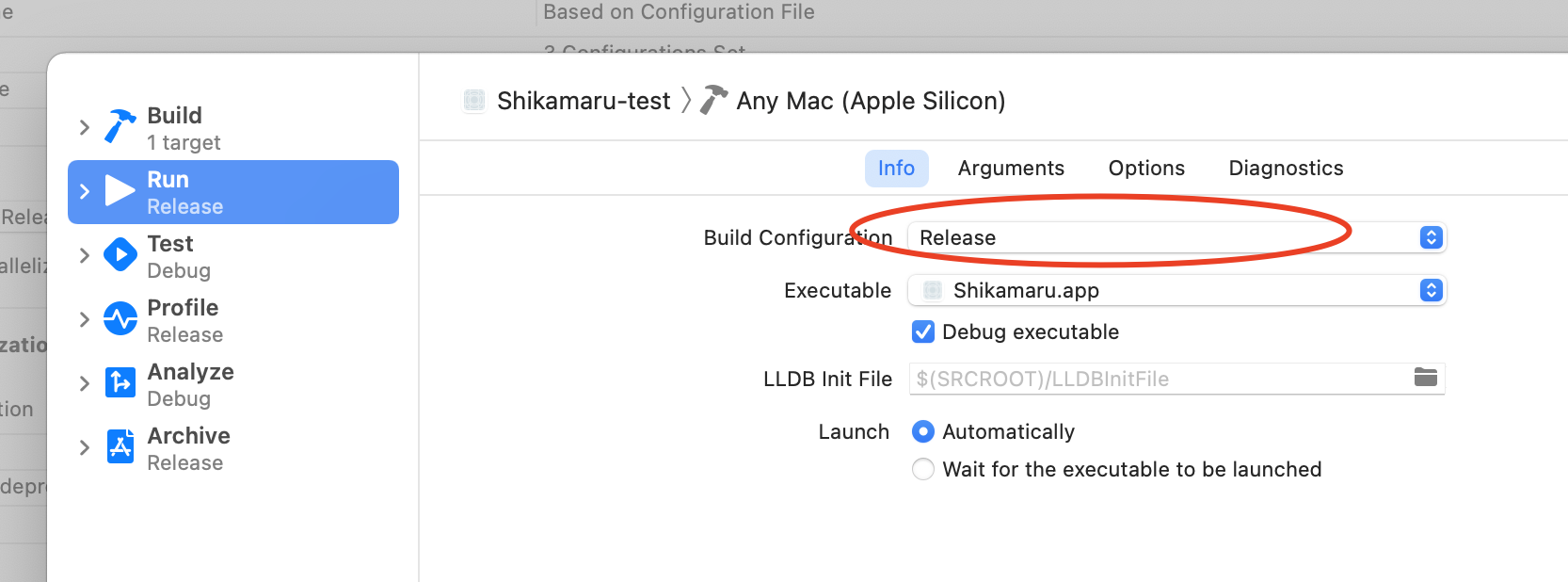Viewport: 1568px width, 582px height.
Task: Select Wait for the executable to be launched
Action: point(923,469)
